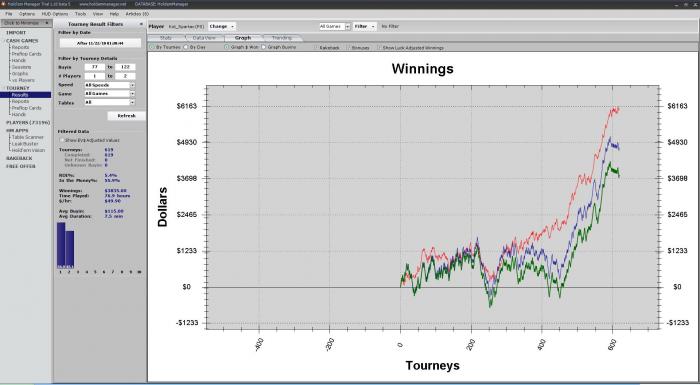This screenshot has height=385, width=700.
Task: Click the Click to Minimize button
Action: tap(25, 23)
